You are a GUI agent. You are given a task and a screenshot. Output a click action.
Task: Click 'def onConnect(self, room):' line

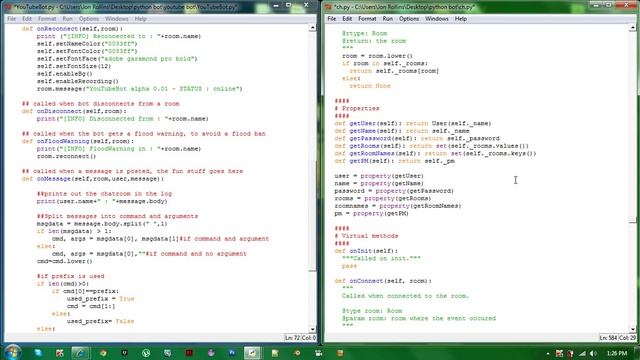pyautogui.click(x=383, y=281)
